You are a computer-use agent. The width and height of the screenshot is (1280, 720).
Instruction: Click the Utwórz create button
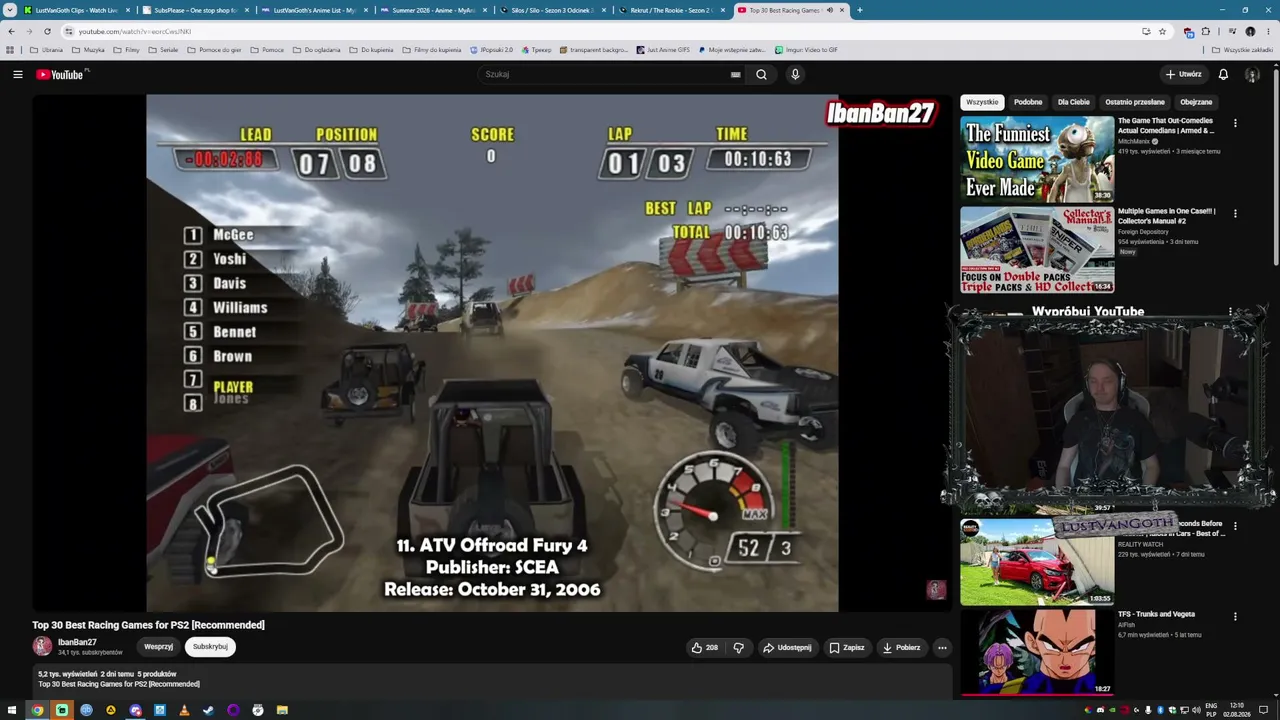pyautogui.click(x=1183, y=74)
